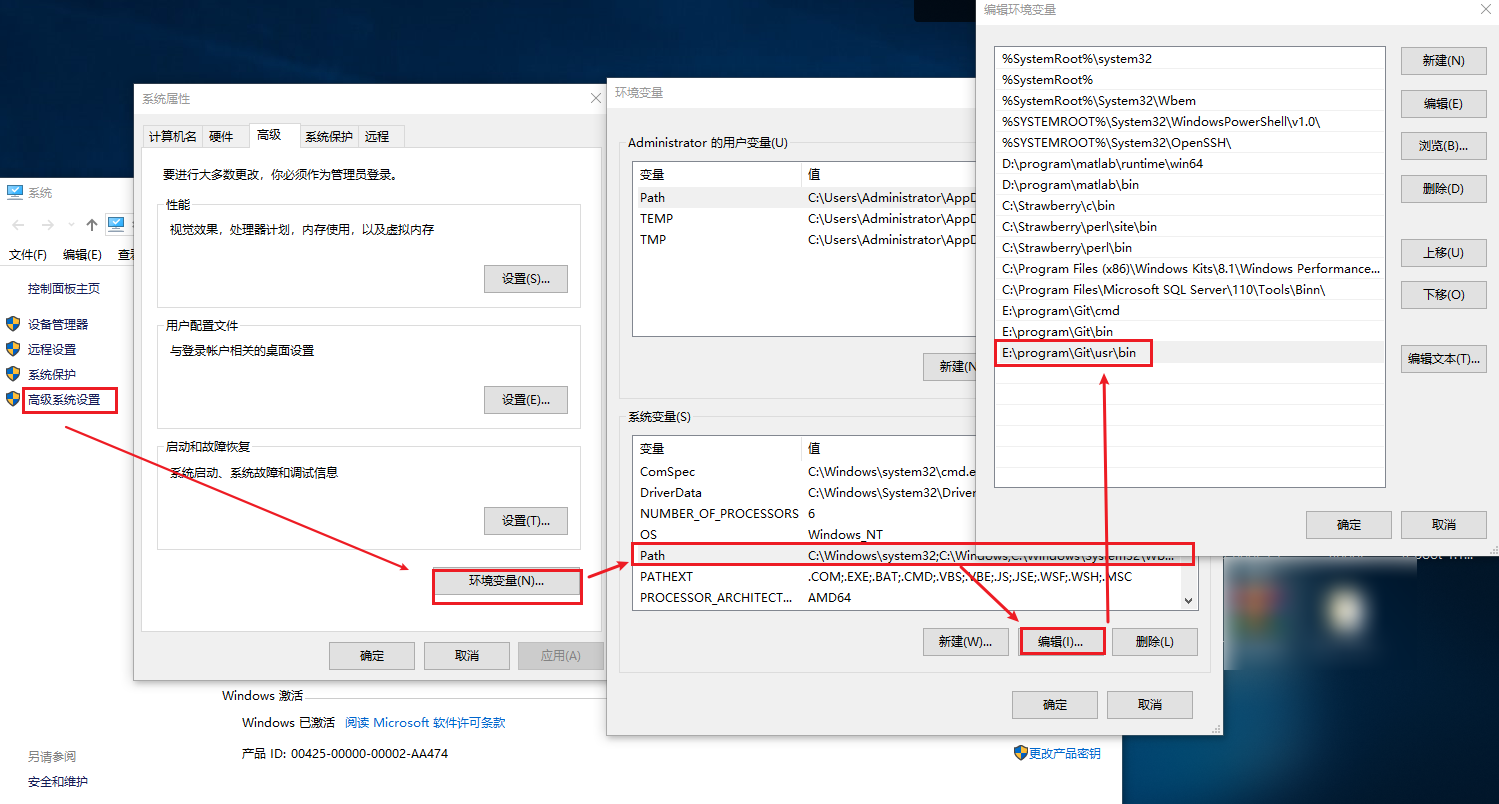Select the C:\Strawberry\perl\bin entry
Image resolution: width=1499 pixels, height=804 pixels.
point(1190,247)
